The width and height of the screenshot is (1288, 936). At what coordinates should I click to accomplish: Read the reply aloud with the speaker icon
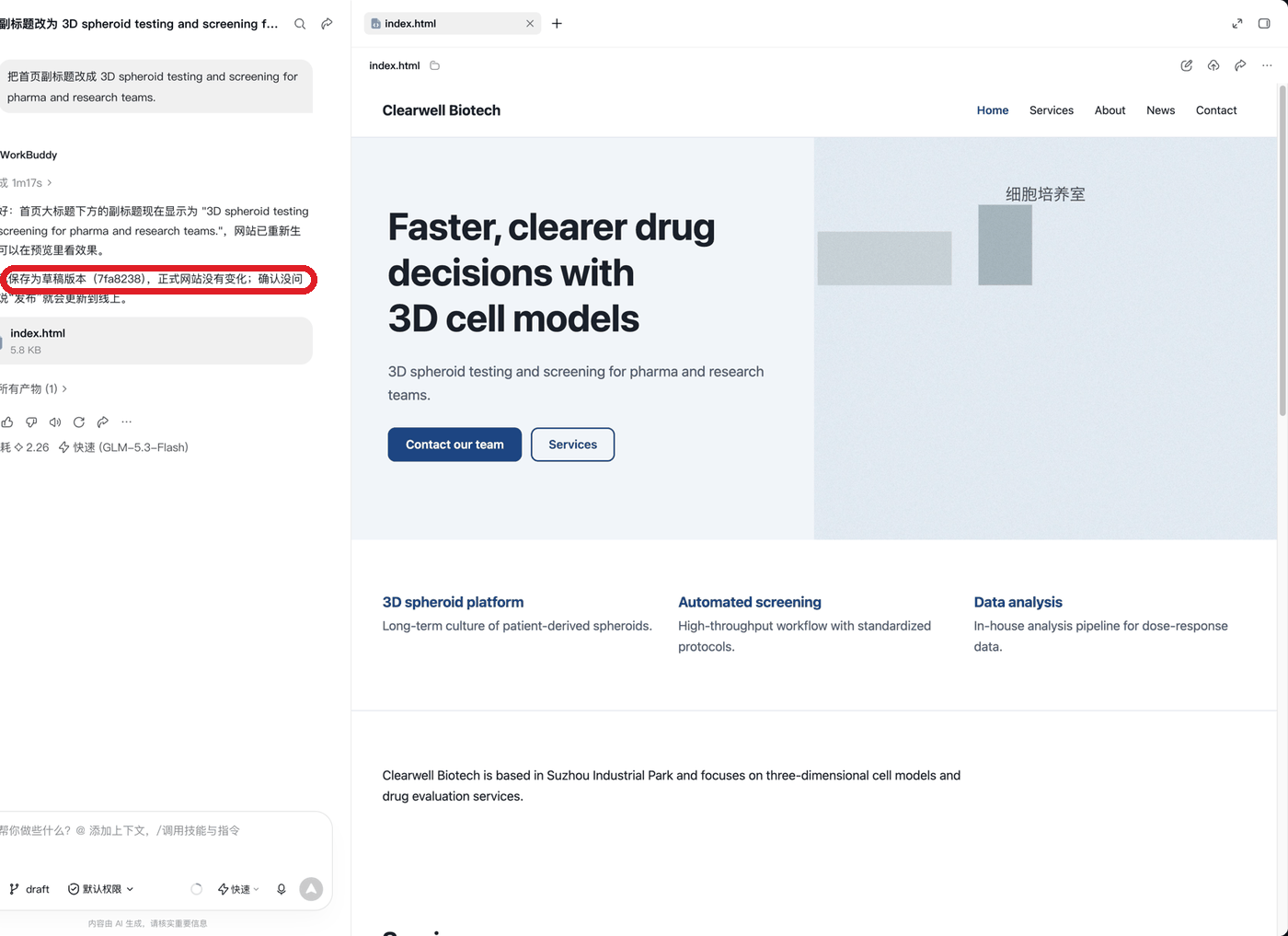pos(55,422)
